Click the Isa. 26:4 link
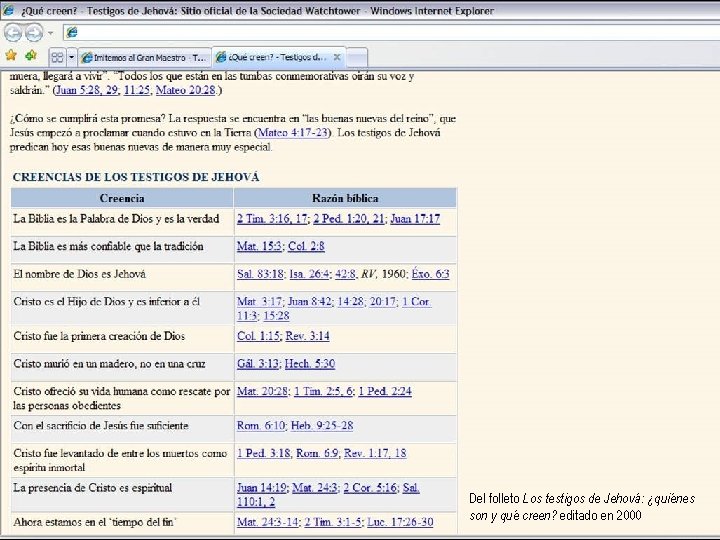The height and width of the screenshot is (540, 720). (x=309, y=274)
